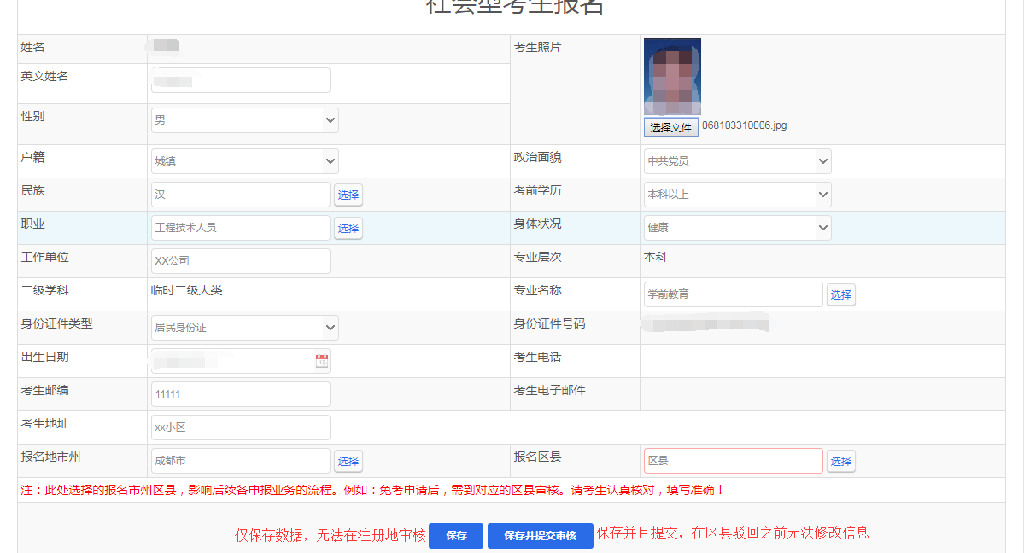Expand the 户籍 dropdown showing 城镇
This screenshot has height=553, width=1024.
[x=244, y=161]
